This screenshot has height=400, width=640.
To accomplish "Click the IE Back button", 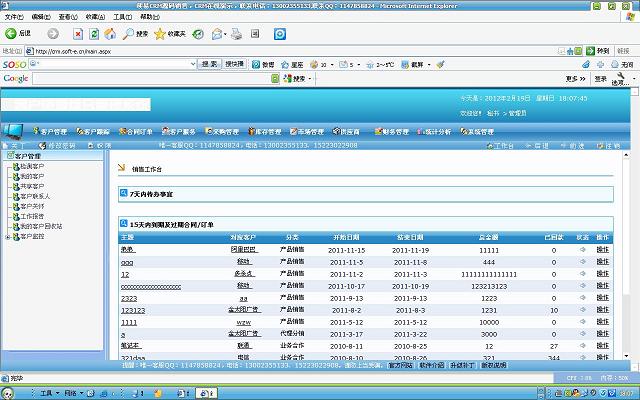I will click(x=18, y=34).
